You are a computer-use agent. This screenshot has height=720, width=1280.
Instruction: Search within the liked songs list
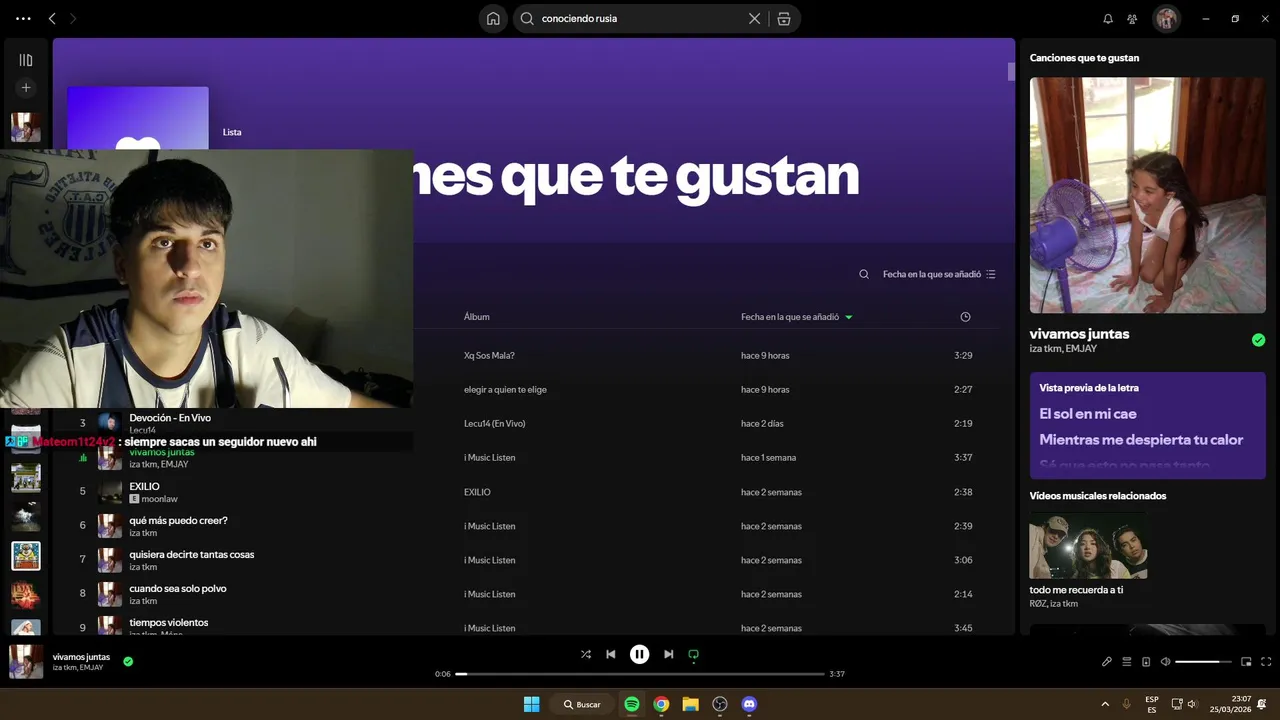pos(864,274)
